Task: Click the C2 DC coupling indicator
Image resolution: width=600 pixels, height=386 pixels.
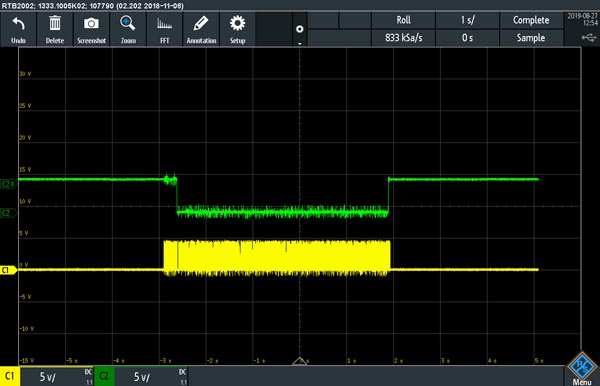Action: 183,372
